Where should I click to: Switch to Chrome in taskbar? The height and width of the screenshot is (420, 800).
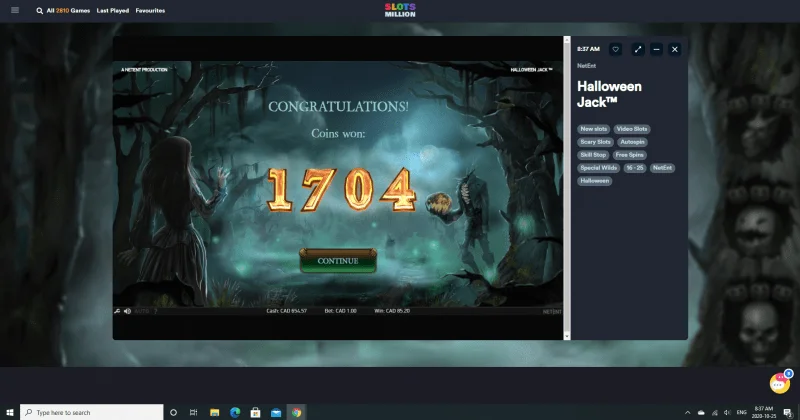point(296,412)
